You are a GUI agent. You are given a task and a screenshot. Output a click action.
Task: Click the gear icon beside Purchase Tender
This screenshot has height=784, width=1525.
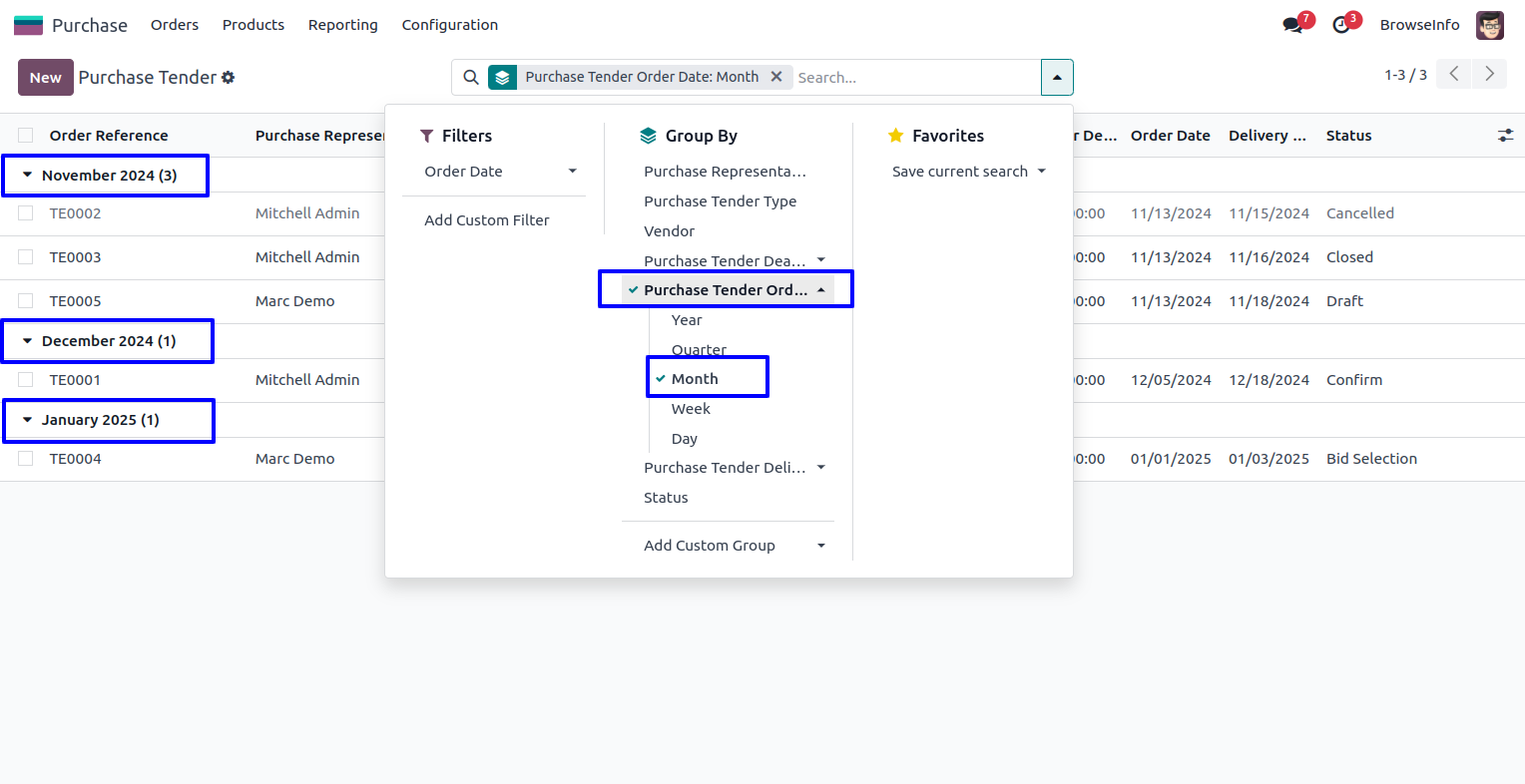tap(229, 78)
